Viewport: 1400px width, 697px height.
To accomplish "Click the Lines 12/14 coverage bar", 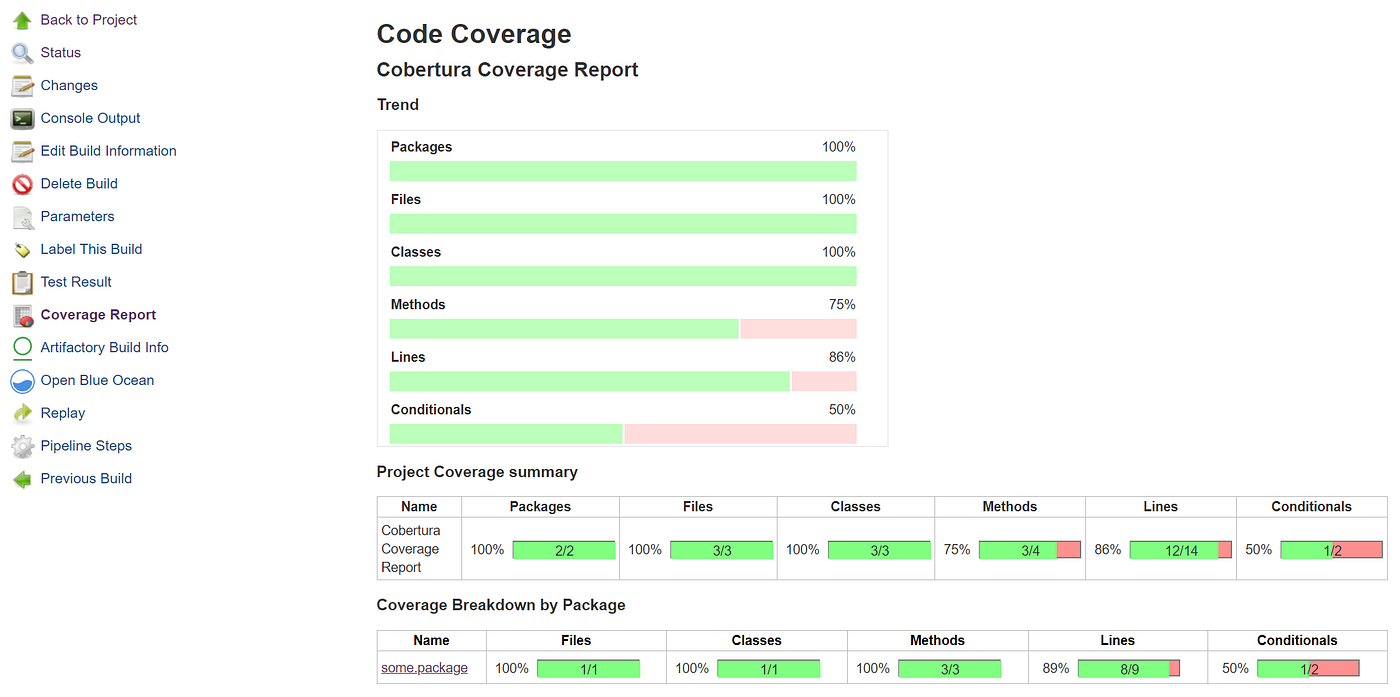I will pos(1180,549).
